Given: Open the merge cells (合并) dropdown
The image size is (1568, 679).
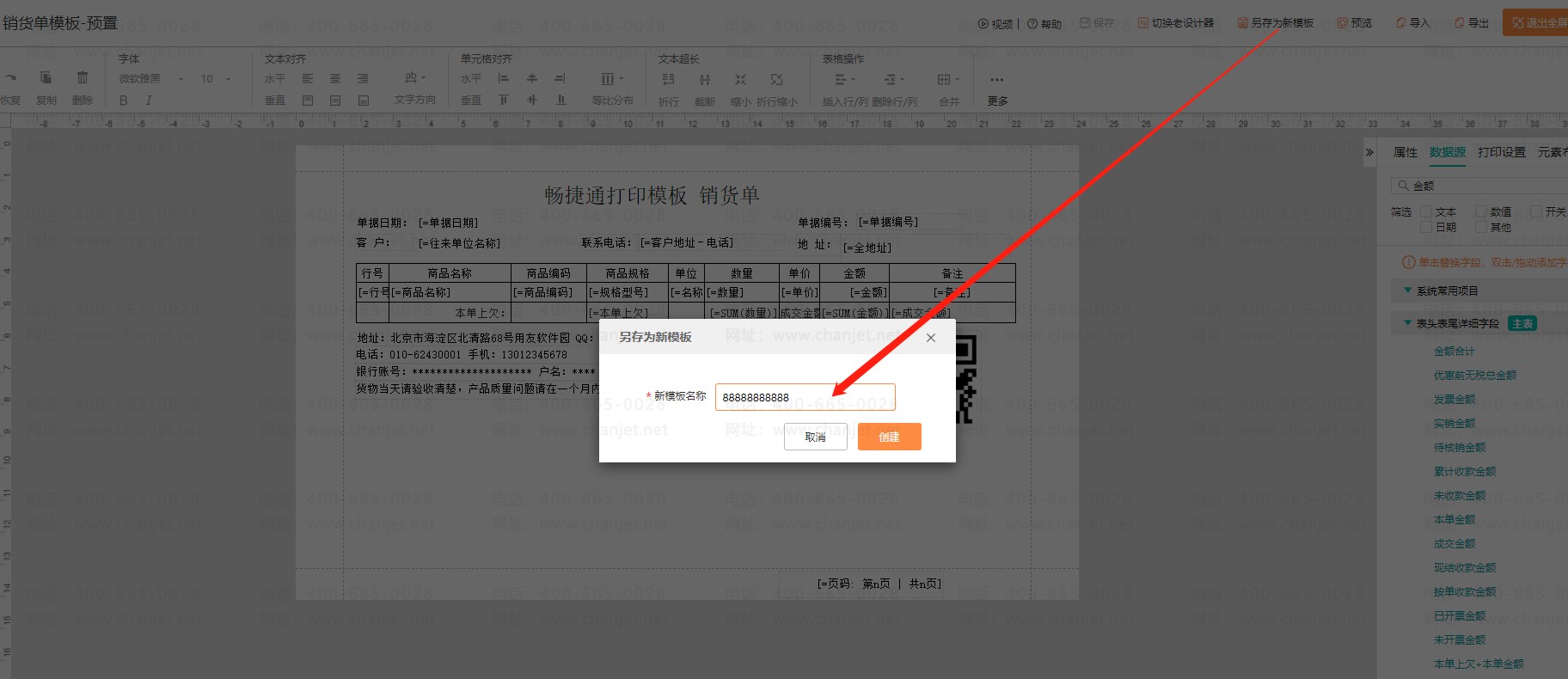Looking at the screenshot, I should pyautogui.click(x=948, y=79).
